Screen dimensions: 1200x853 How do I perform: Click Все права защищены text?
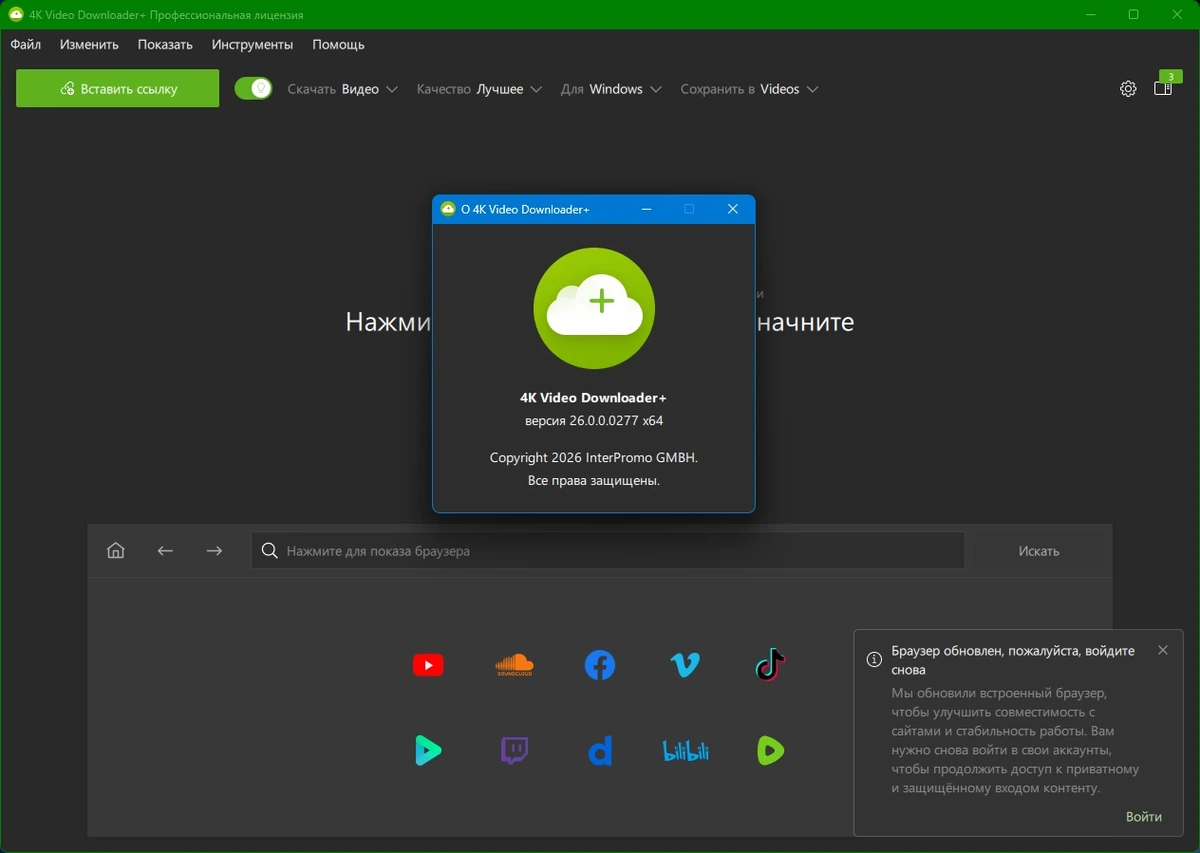coord(594,481)
